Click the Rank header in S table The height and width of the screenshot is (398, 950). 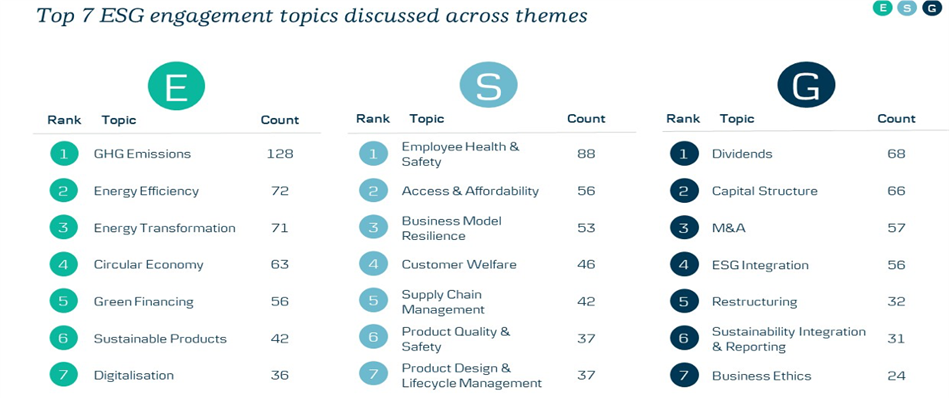pos(373,119)
